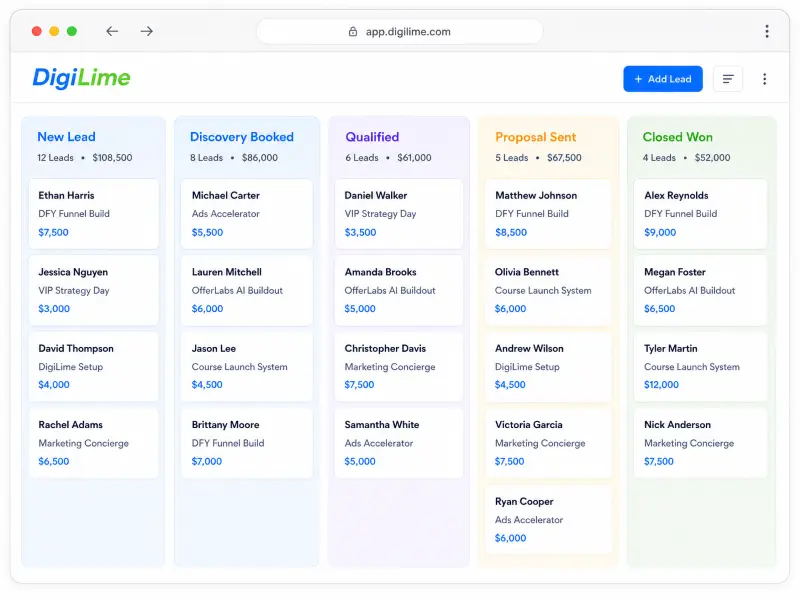Open the browser three-dot menu
This screenshot has width=800, height=600.
coord(766,31)
